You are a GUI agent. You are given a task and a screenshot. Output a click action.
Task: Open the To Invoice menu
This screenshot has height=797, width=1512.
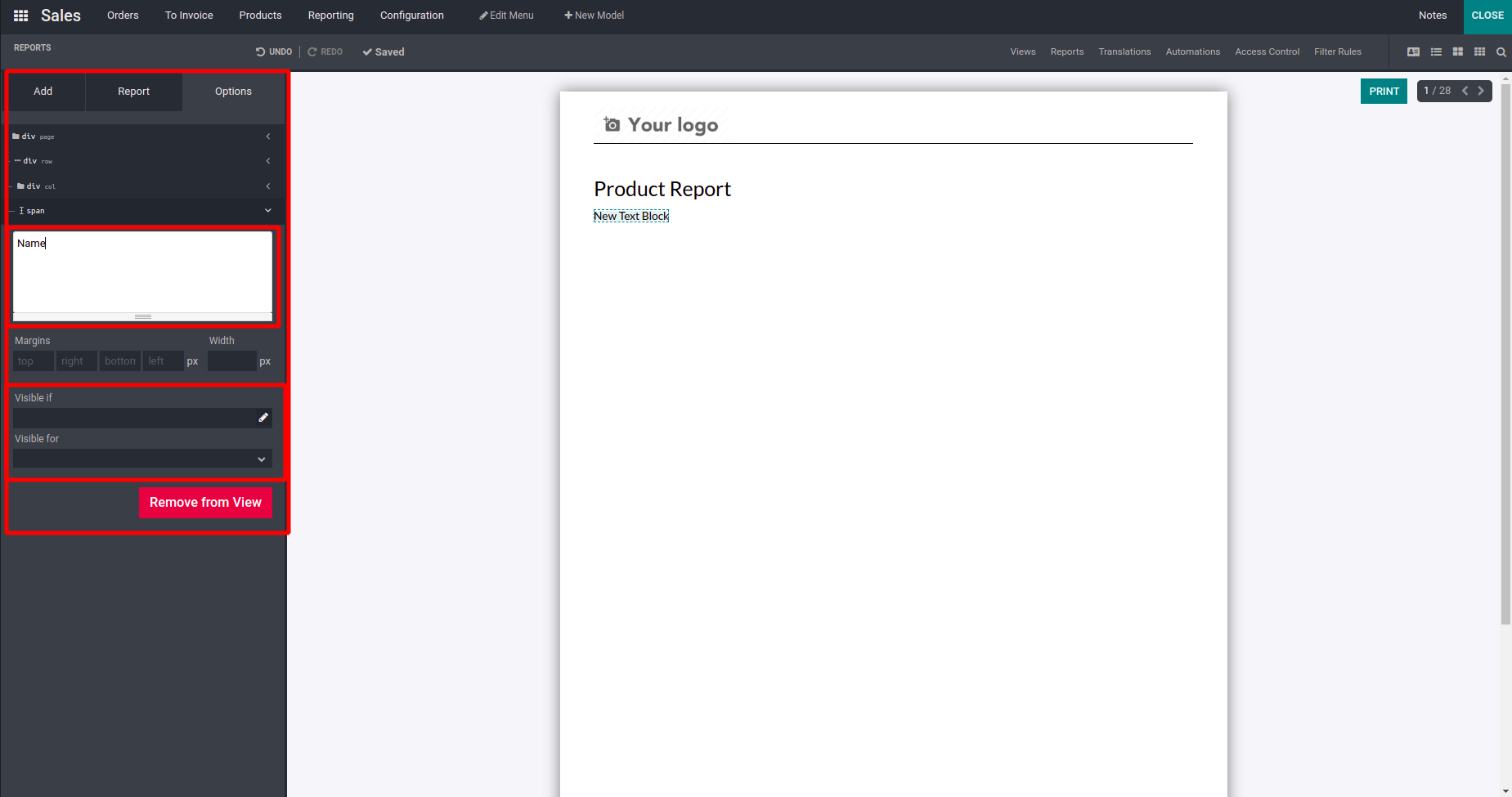[189, 16]
